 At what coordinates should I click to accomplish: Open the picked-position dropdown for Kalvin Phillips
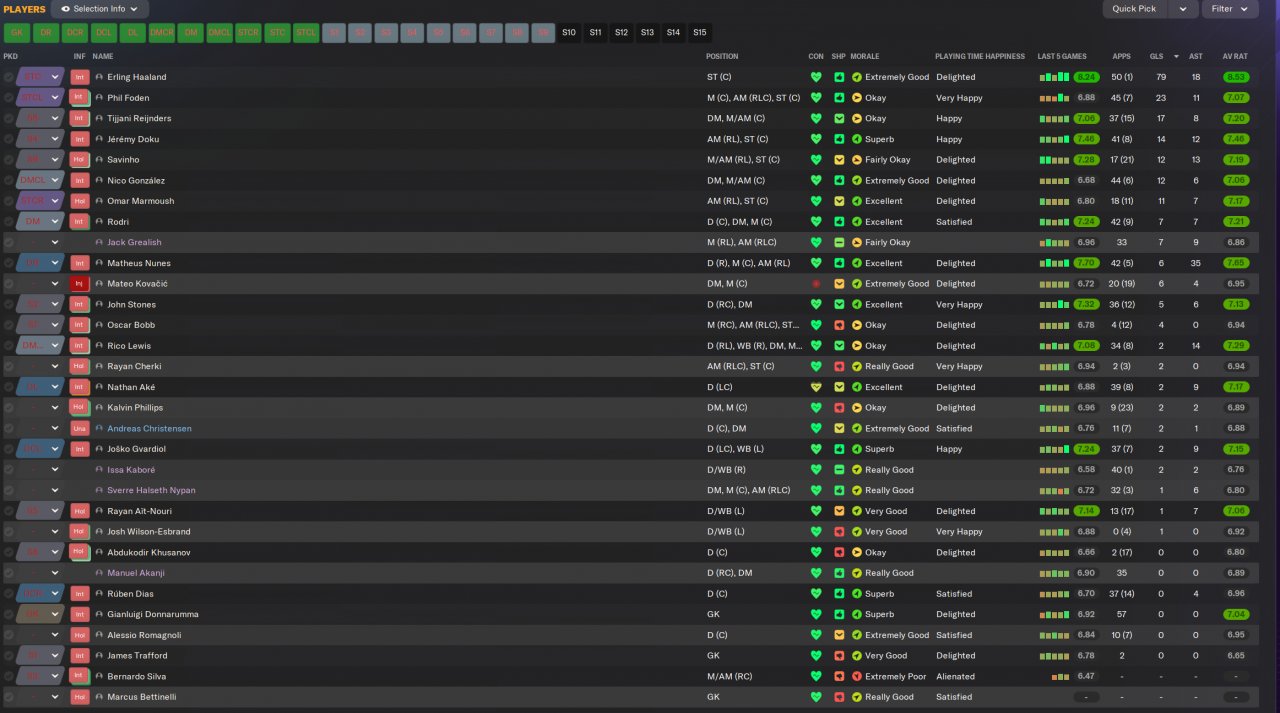(x=55, y=408)
